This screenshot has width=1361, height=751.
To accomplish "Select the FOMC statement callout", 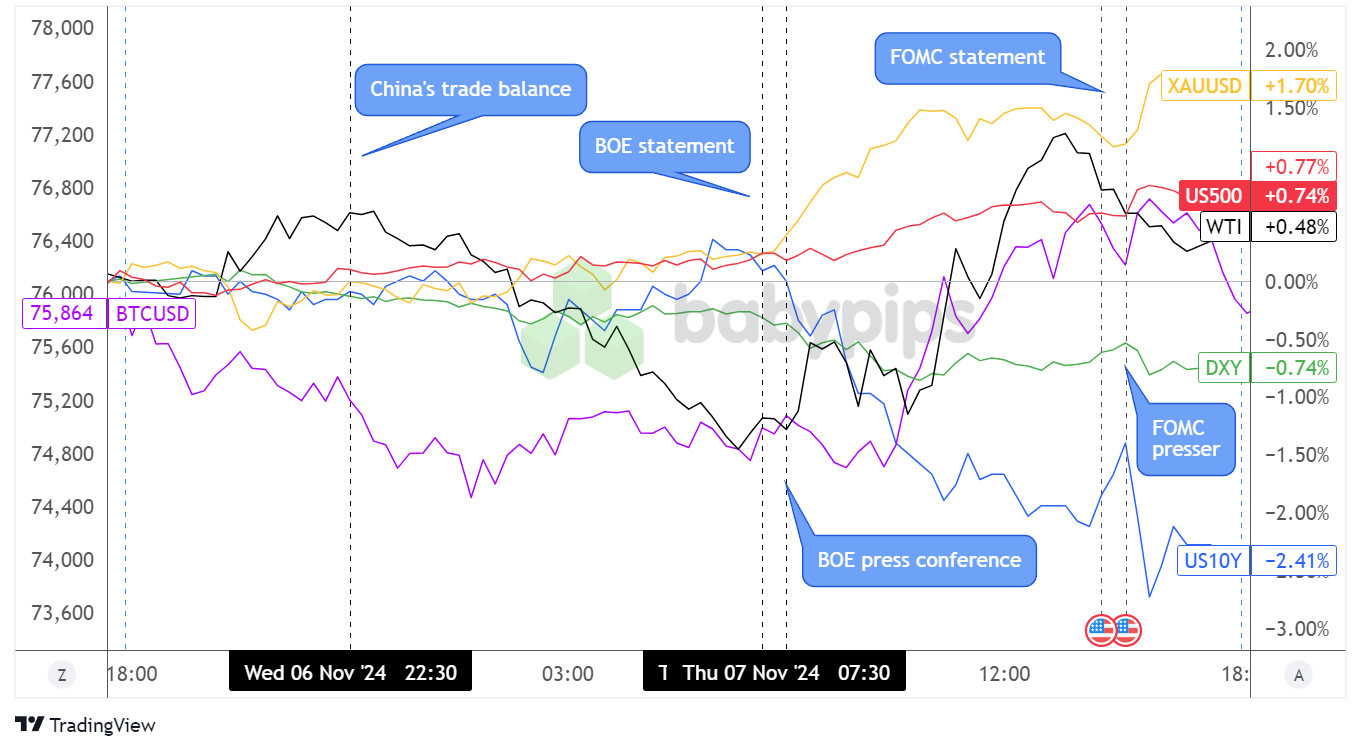I will click(966, 57).
